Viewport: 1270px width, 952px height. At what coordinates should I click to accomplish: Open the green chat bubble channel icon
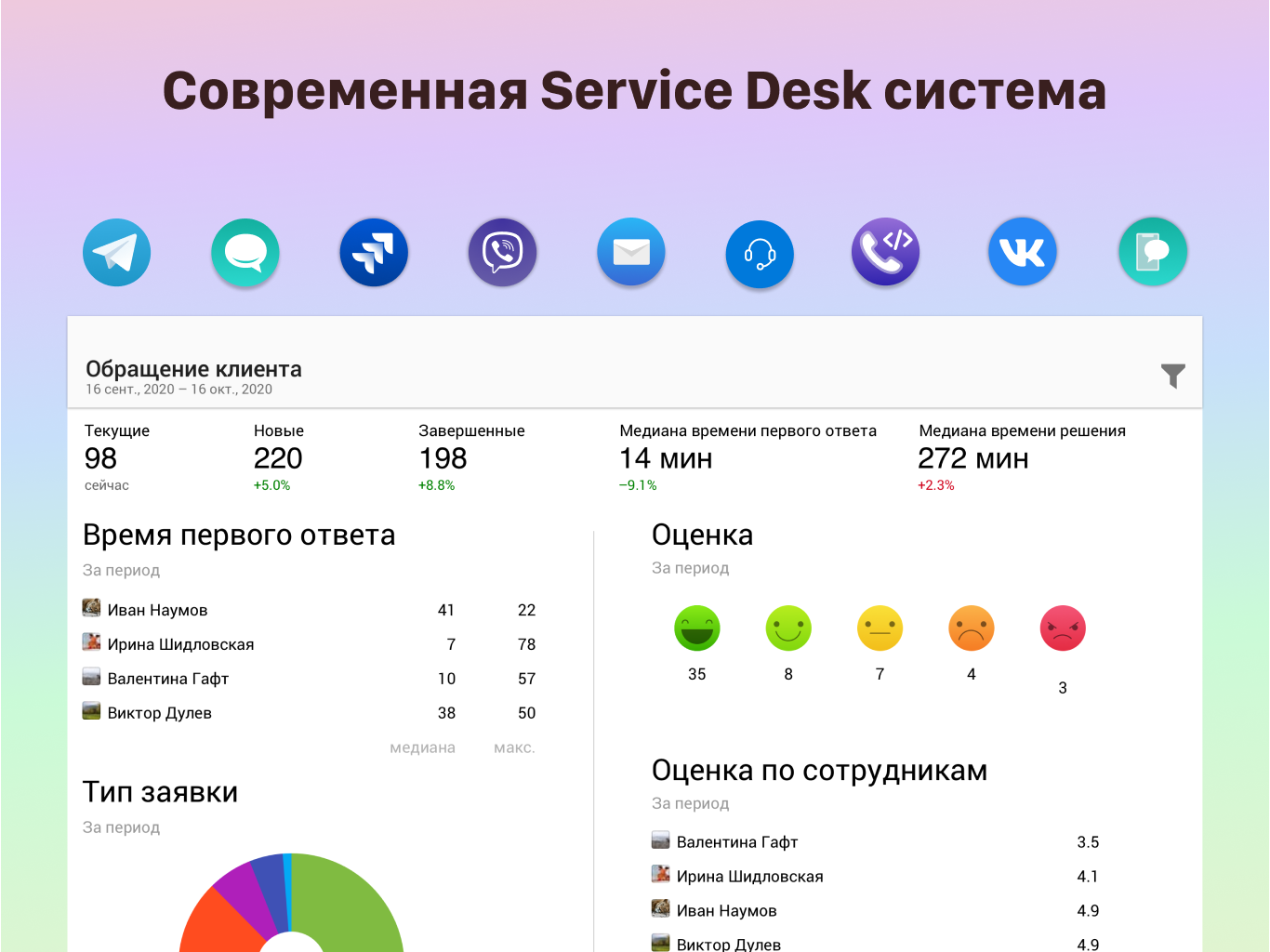click(245, 253)
